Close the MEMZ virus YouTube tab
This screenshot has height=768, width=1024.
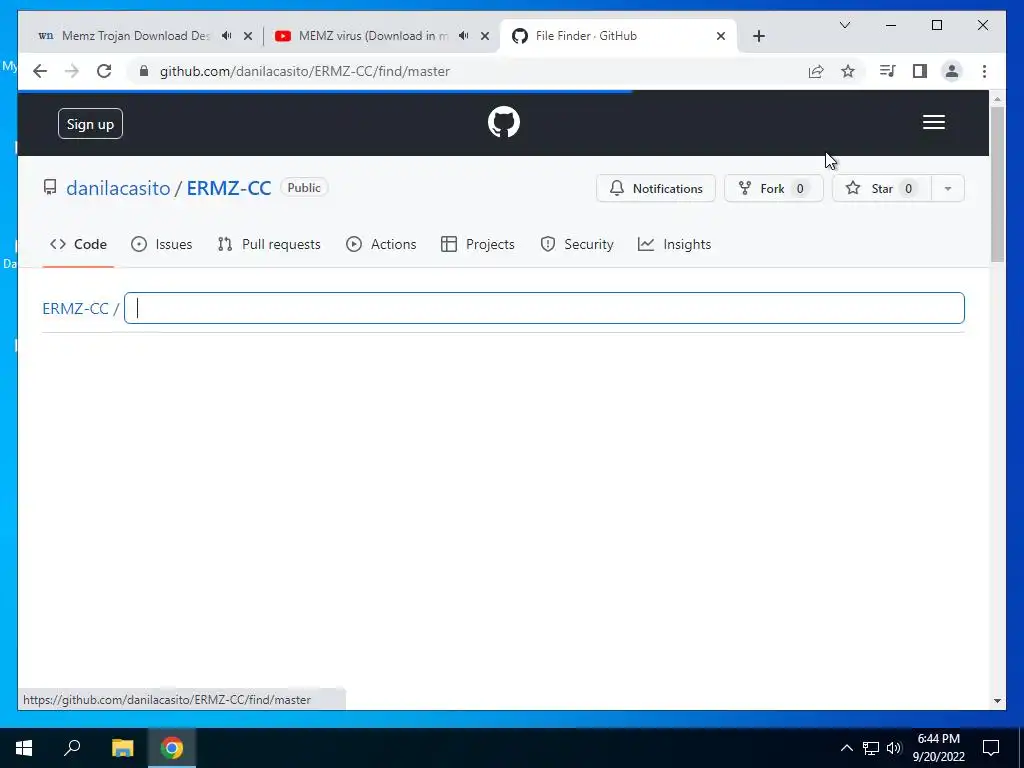[x=485, y=36]
